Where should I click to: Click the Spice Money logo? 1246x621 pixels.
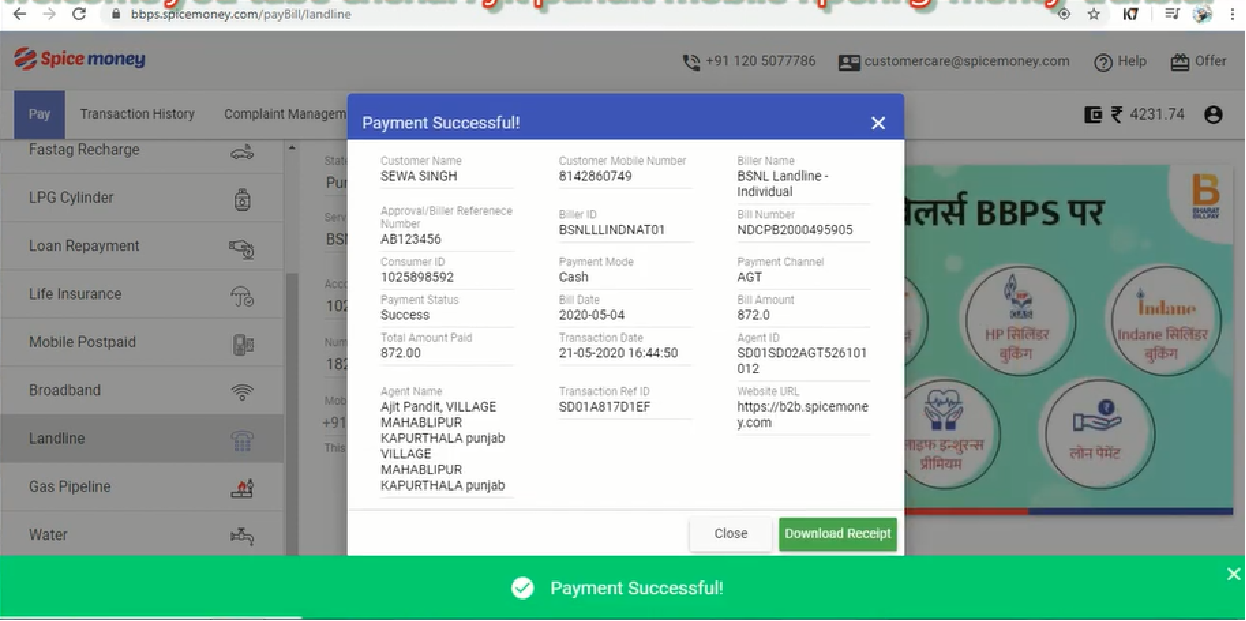pos(80,60)
